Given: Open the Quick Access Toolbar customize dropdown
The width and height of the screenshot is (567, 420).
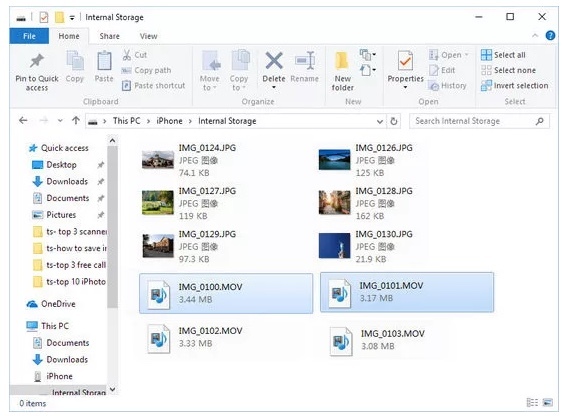Looking at the screenshot, I should (x=72, y=17).
